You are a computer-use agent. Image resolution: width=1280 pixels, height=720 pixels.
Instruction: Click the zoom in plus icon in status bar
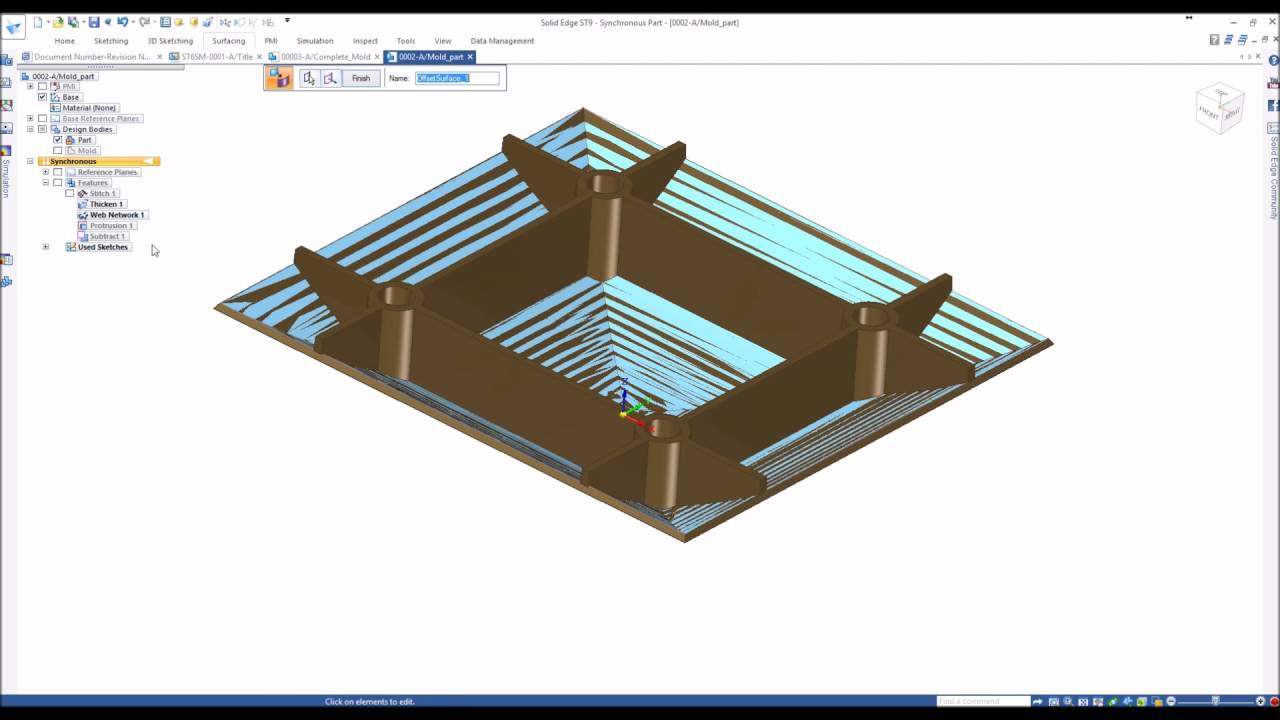point(1260,701)
